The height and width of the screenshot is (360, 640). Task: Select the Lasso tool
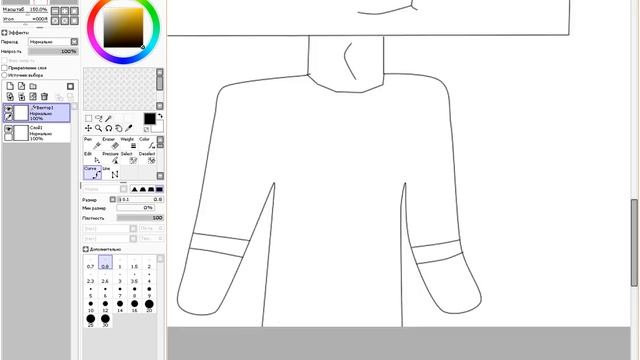(x=98, y=118)
